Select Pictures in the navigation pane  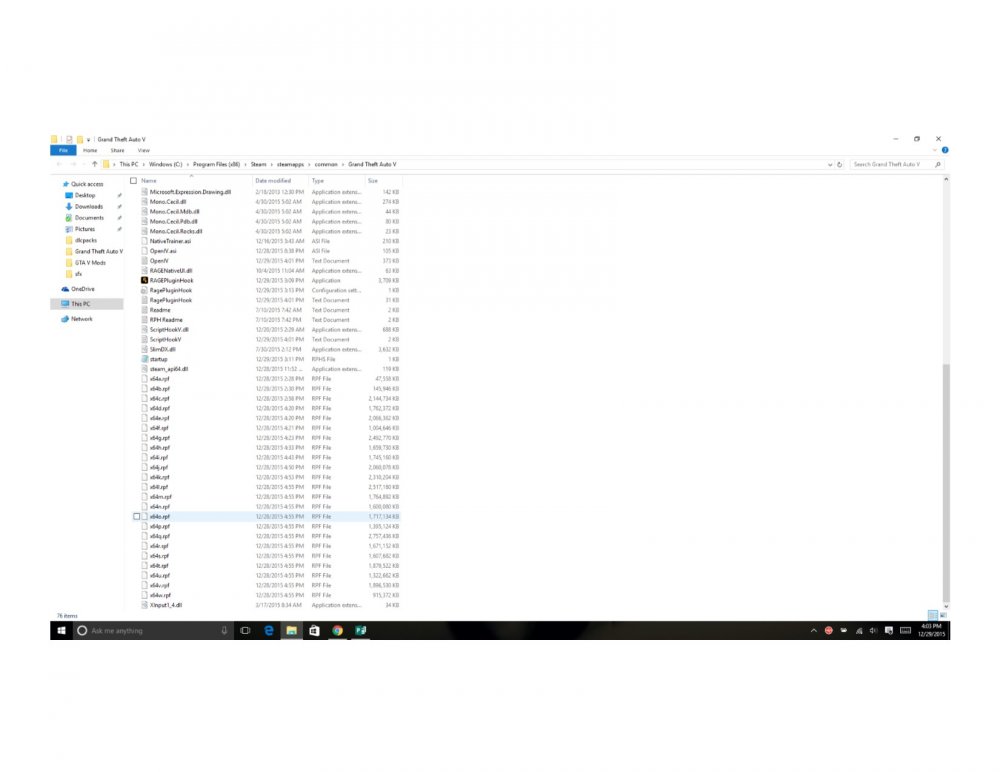point(85,229)
